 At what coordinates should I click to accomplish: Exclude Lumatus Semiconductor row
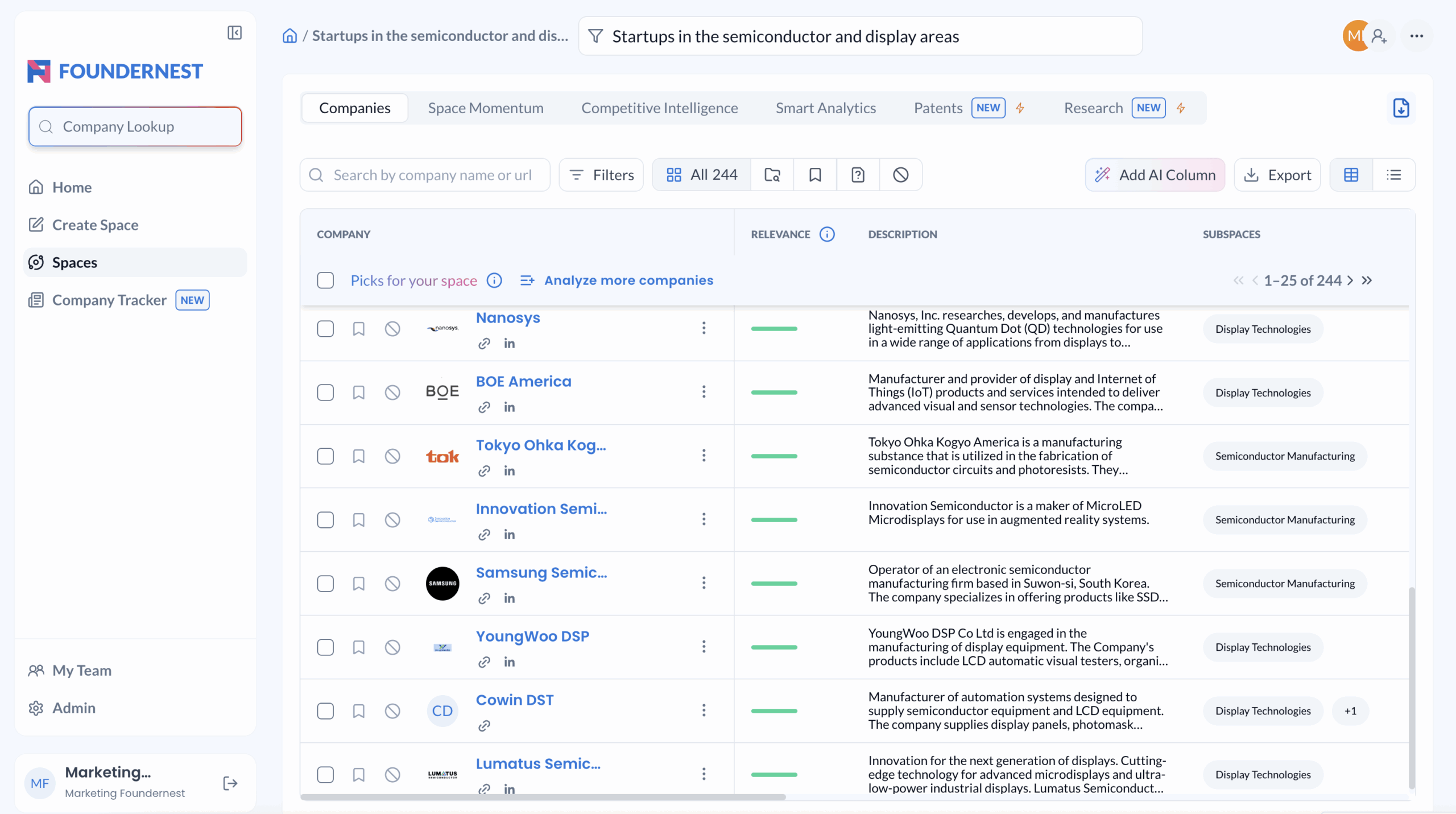[392, 775]
